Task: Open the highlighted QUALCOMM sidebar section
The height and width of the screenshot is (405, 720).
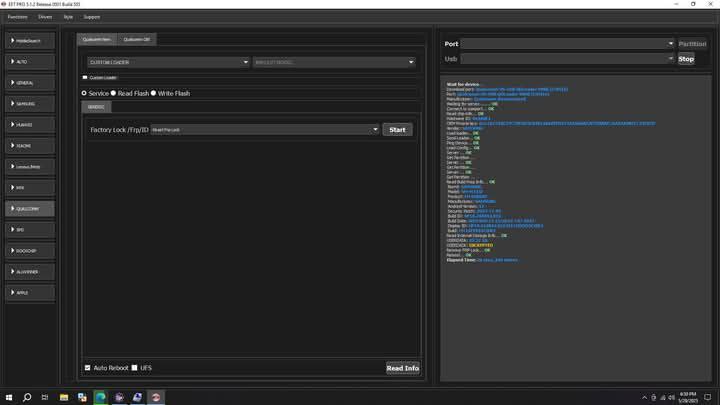Action: 30,208
